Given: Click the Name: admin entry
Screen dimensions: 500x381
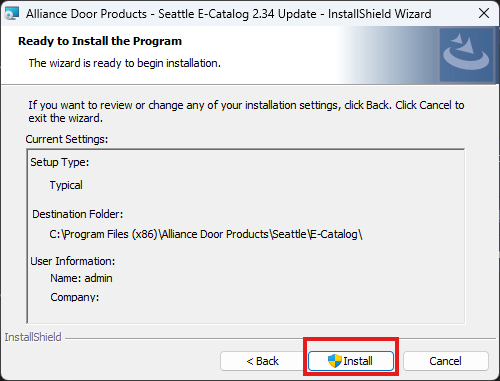Looking at the screenshot, I should 81,278.
